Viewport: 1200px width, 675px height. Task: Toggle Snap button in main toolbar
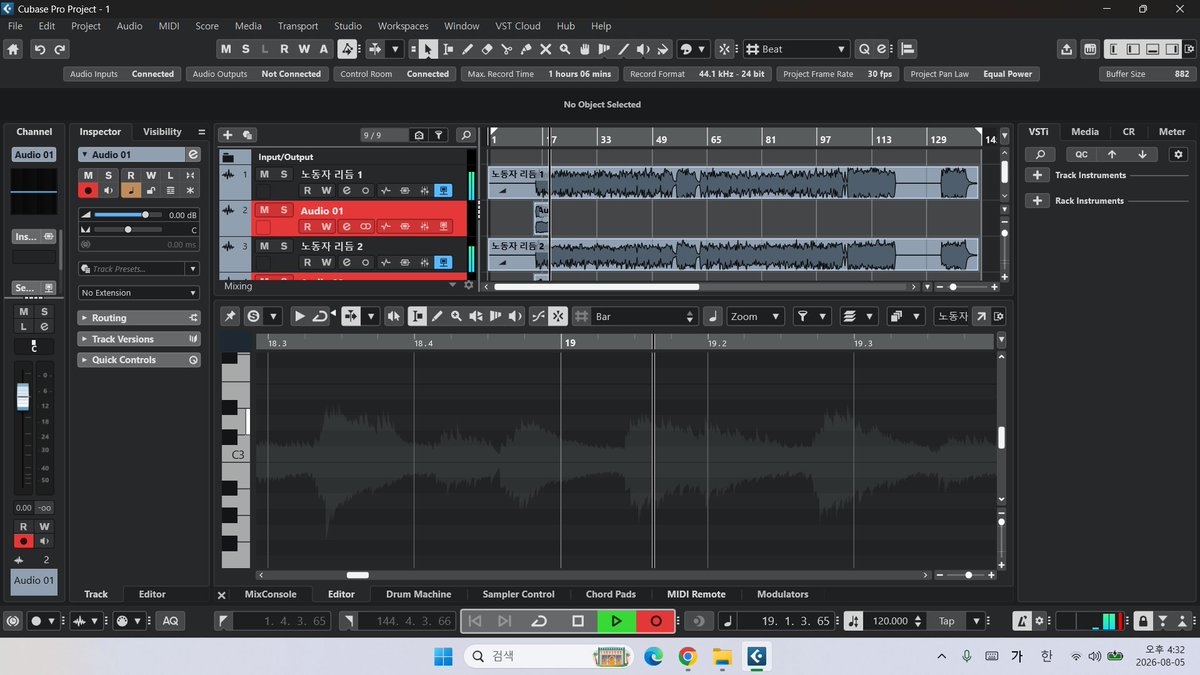tap(724, 49)
